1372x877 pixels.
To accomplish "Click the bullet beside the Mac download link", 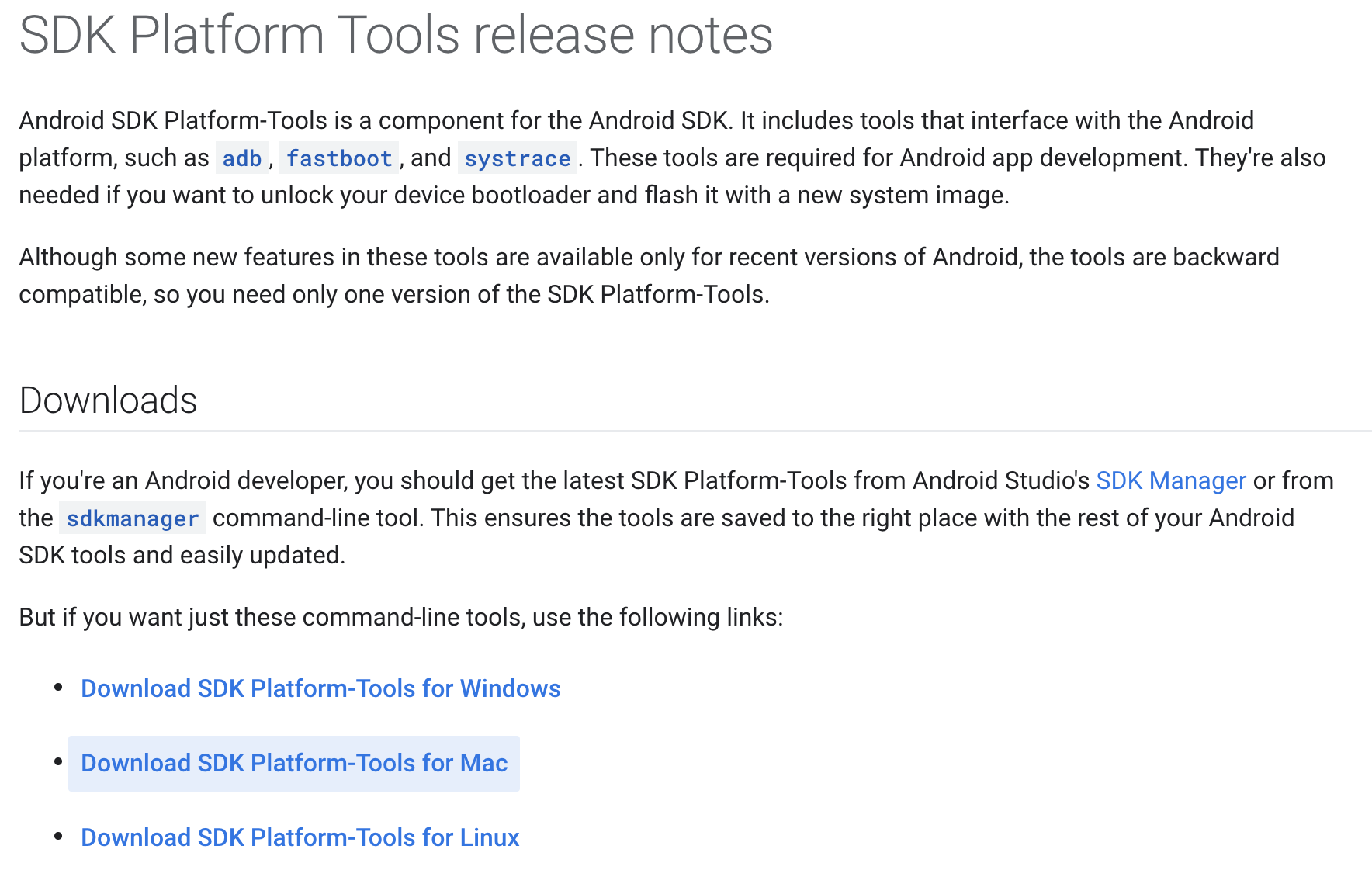I will [58, 761].
